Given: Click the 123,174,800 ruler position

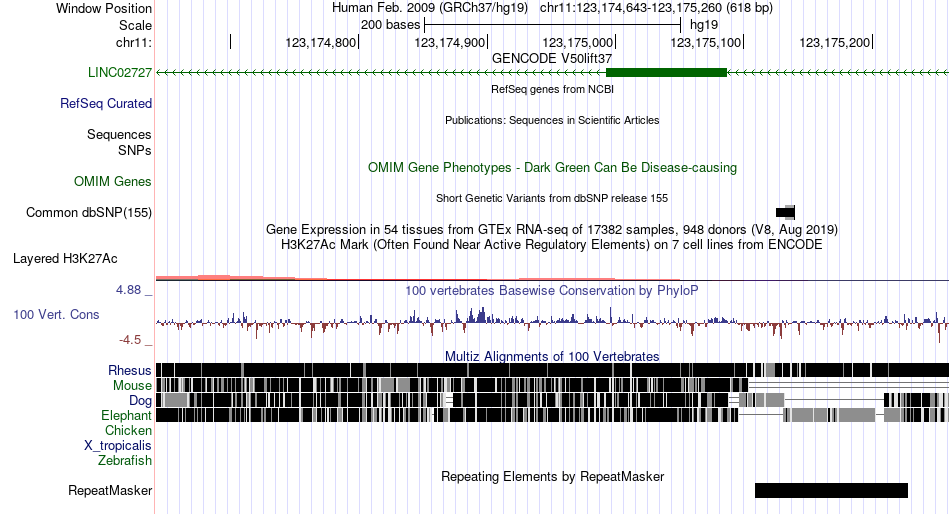Looking at the screenshot, I should tap(321, 42).
